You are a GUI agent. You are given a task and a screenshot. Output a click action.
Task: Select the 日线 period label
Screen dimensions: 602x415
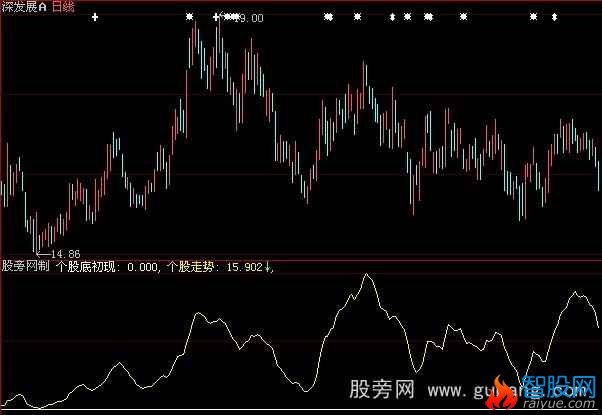coord(63,7)
